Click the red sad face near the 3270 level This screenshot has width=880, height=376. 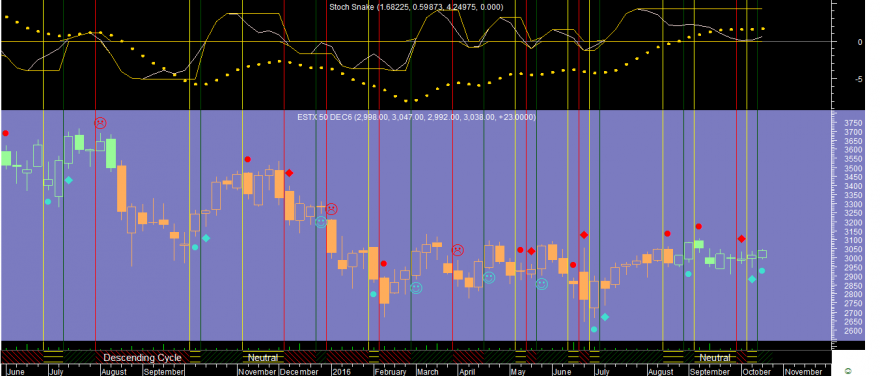point(331,209)
